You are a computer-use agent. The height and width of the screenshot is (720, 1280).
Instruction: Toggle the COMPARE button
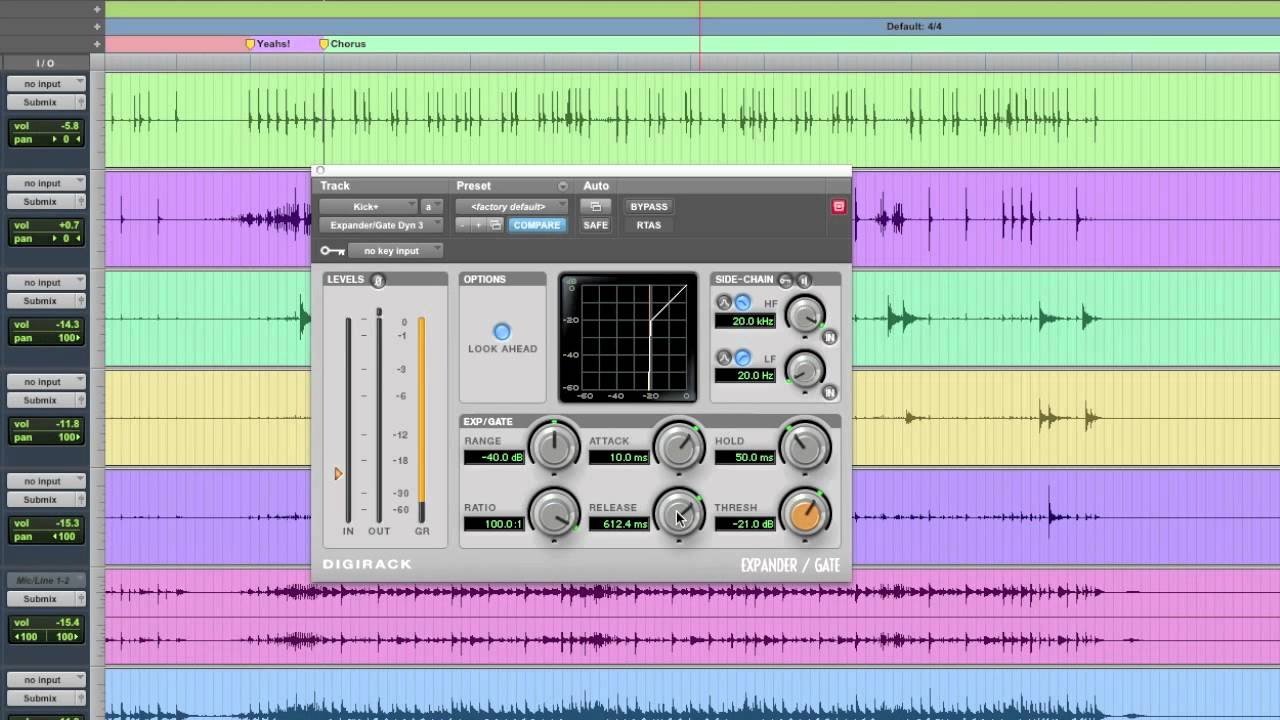point(537,225)
